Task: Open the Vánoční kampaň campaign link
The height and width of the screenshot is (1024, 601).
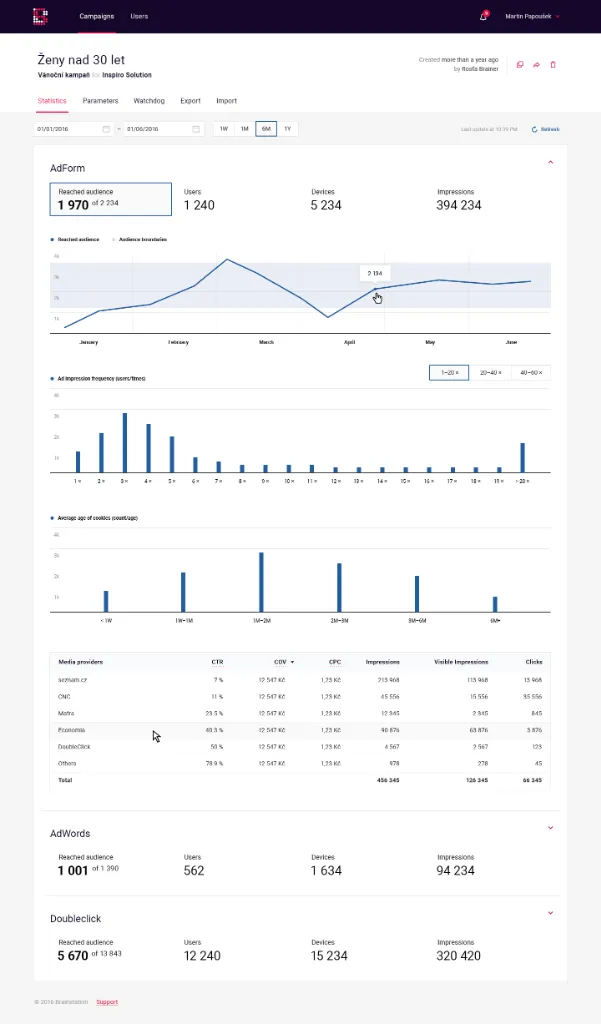Action: [x=64, y=75]
